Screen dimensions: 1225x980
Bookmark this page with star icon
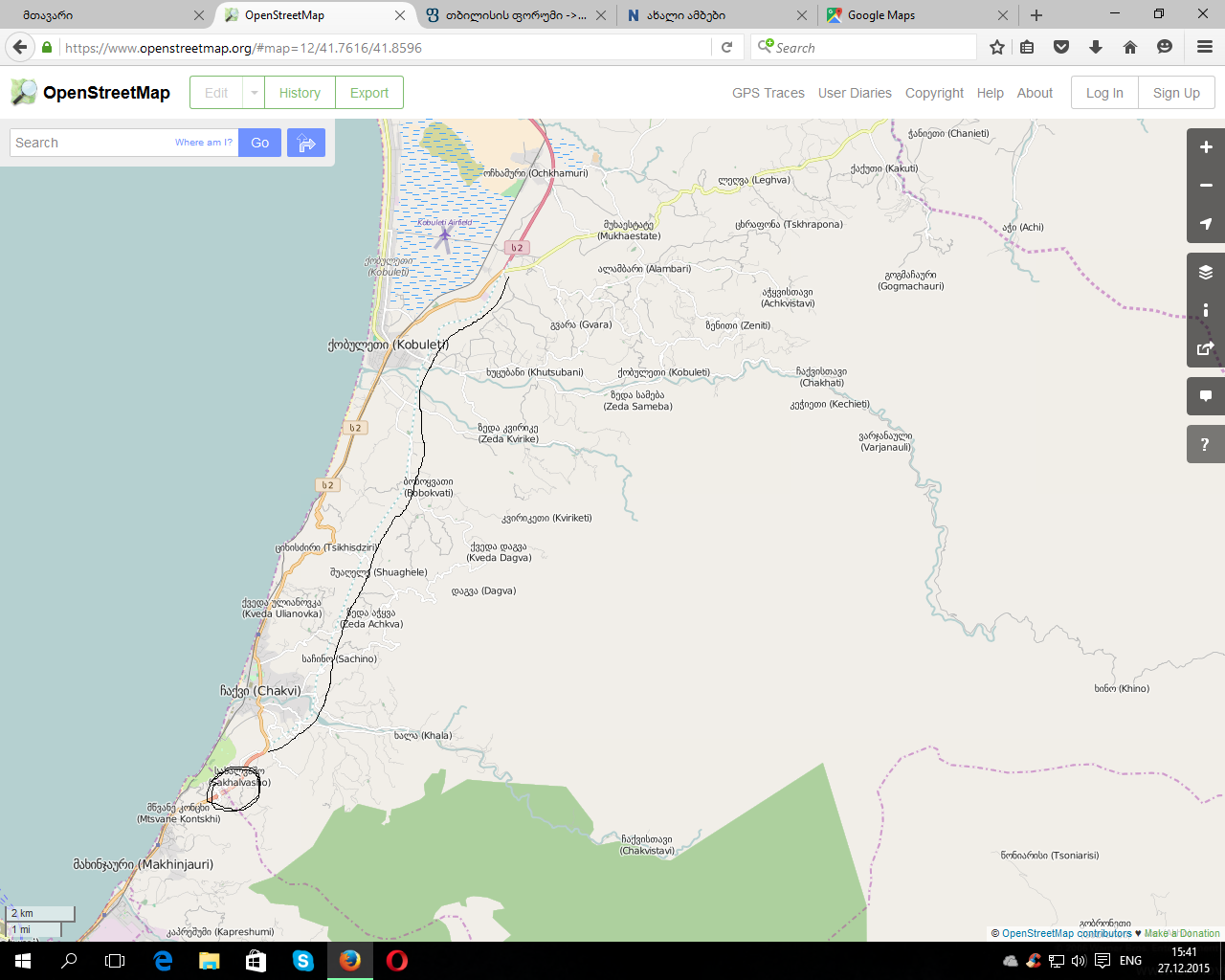996,47
